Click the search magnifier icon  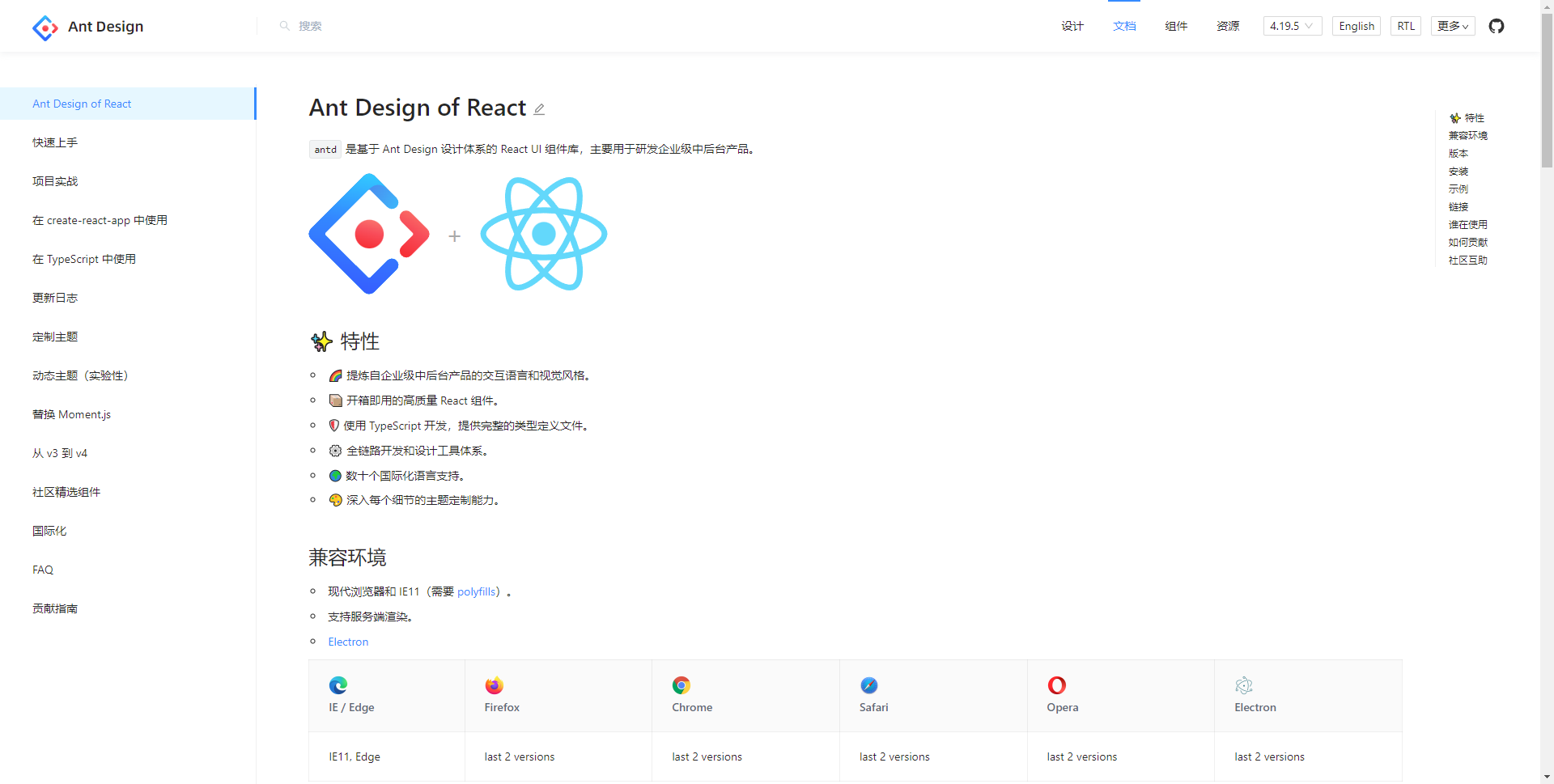[285, 26]
